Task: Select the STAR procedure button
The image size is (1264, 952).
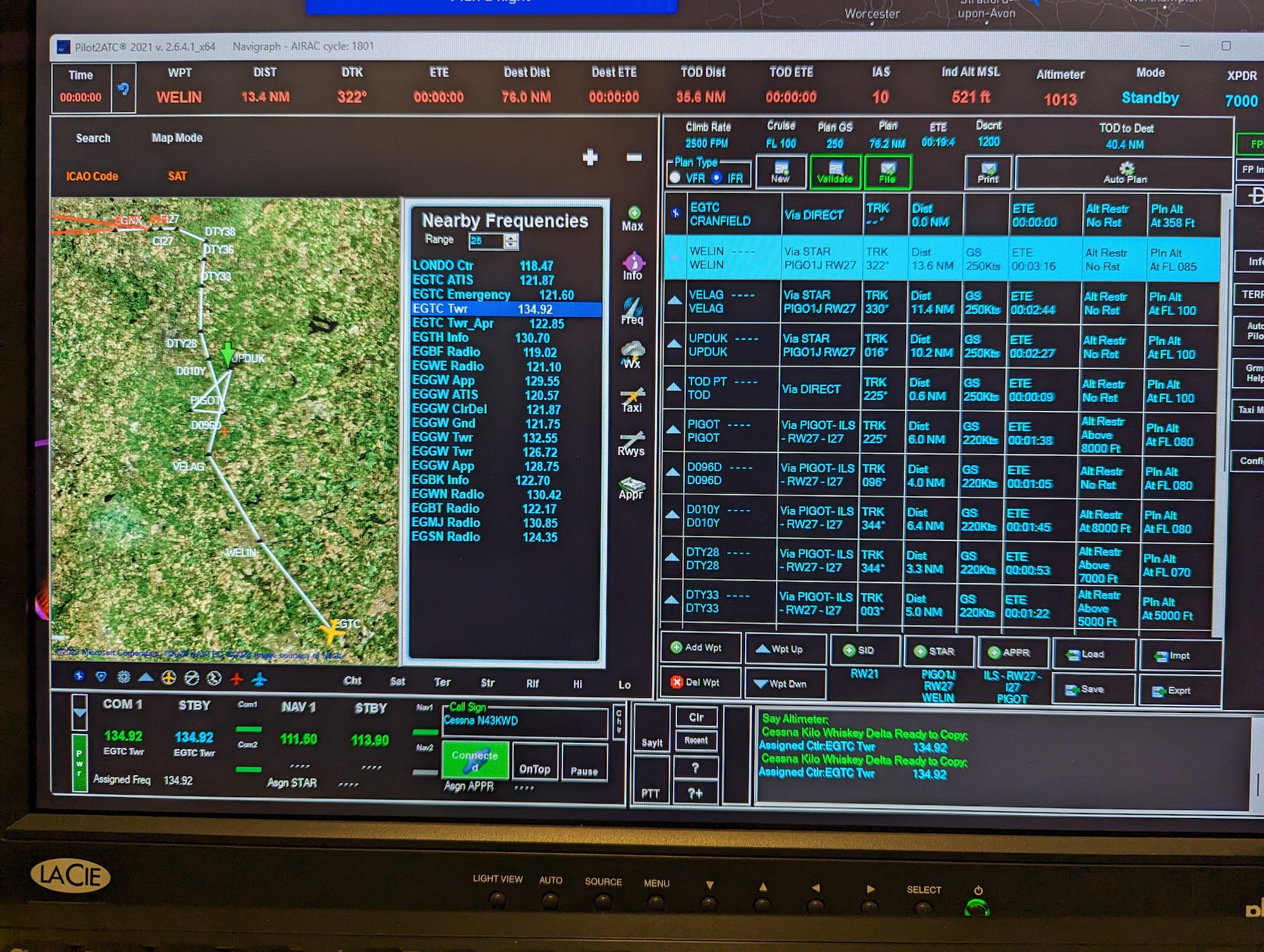Action: tap(938, 652)
